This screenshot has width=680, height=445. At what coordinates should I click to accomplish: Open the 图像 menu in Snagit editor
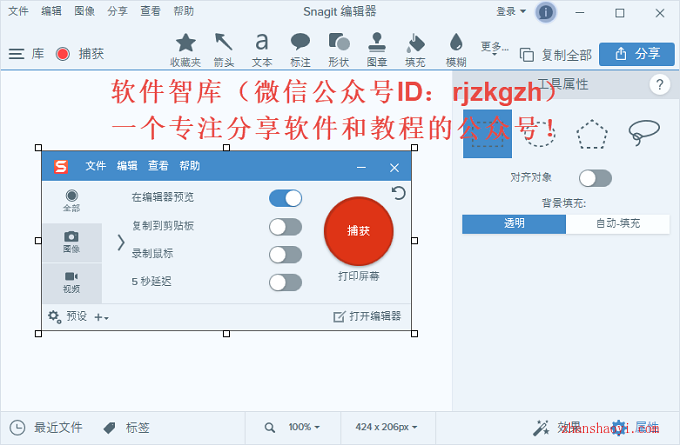(85, 11)
